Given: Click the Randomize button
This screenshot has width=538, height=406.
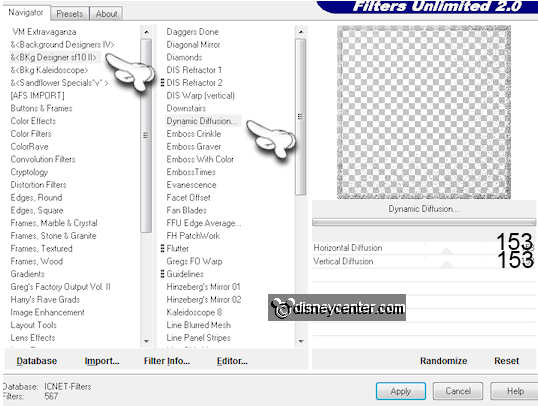Looking at the screenshot, I should pos(443,361).
